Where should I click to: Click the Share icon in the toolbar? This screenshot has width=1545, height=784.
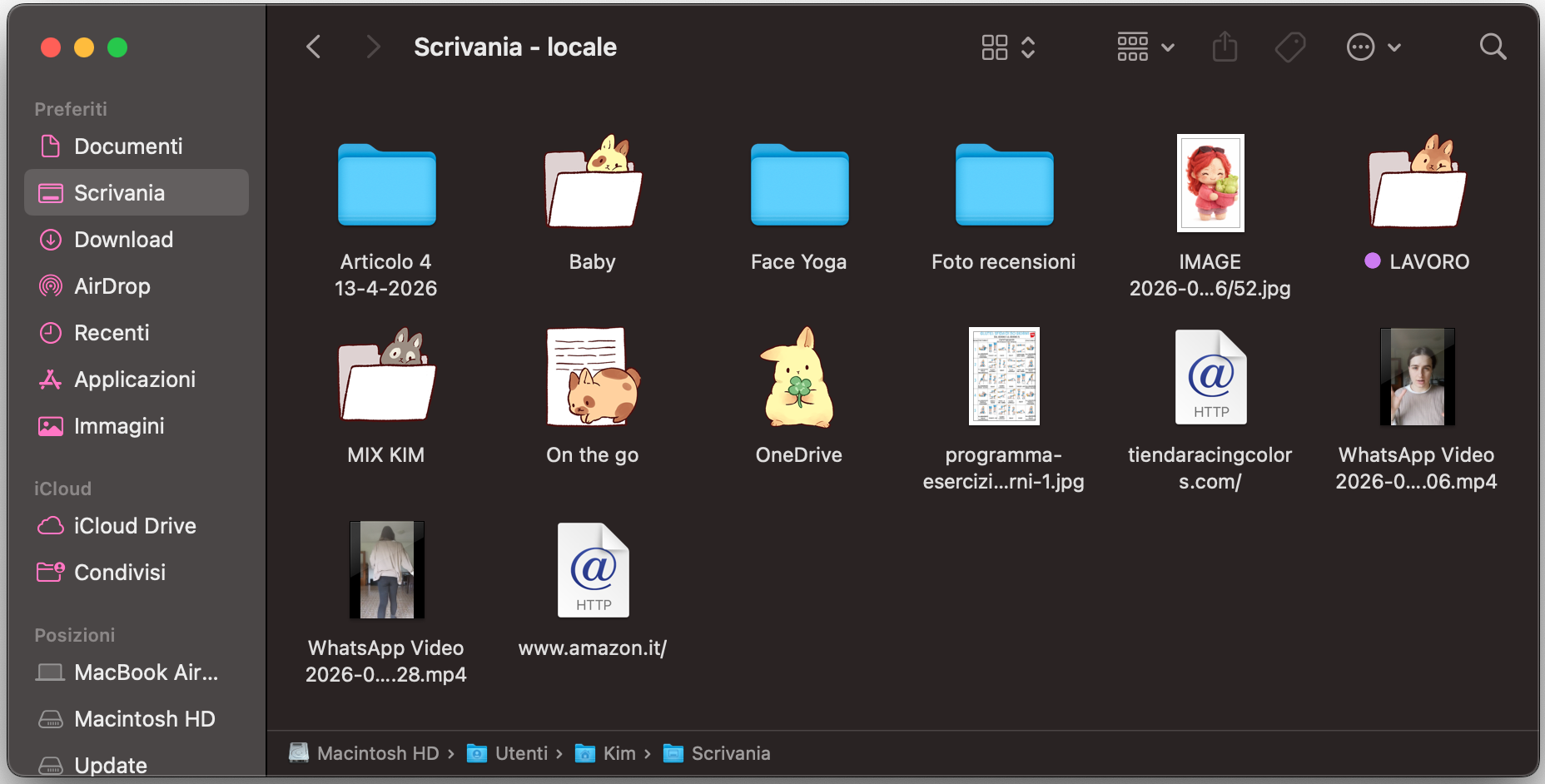click(x=1224, y=47)
